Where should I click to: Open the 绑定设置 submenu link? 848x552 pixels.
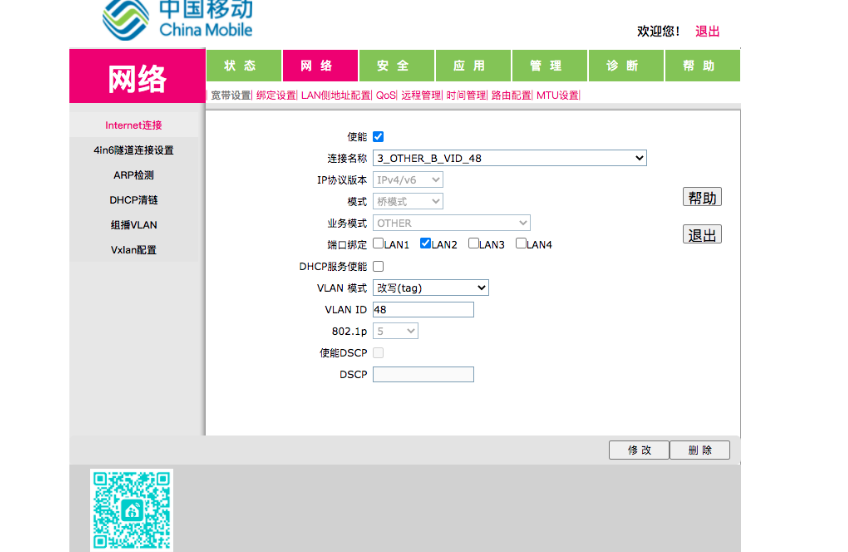[276, 96]
